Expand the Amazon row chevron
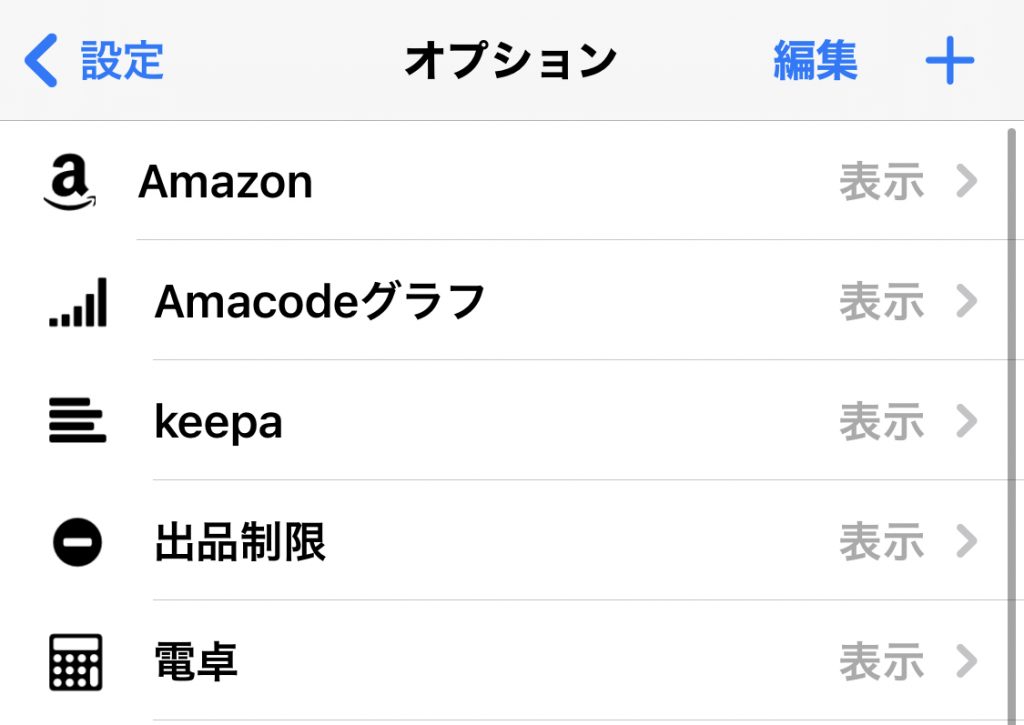 coord(966,182)
